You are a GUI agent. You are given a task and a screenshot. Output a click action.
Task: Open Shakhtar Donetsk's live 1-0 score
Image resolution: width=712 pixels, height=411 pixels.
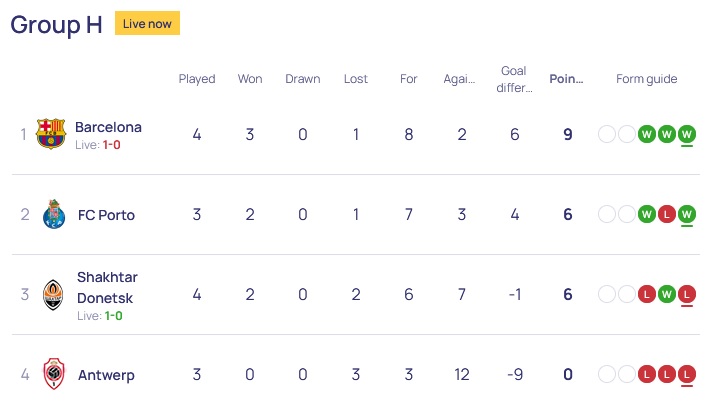[114, 316]
